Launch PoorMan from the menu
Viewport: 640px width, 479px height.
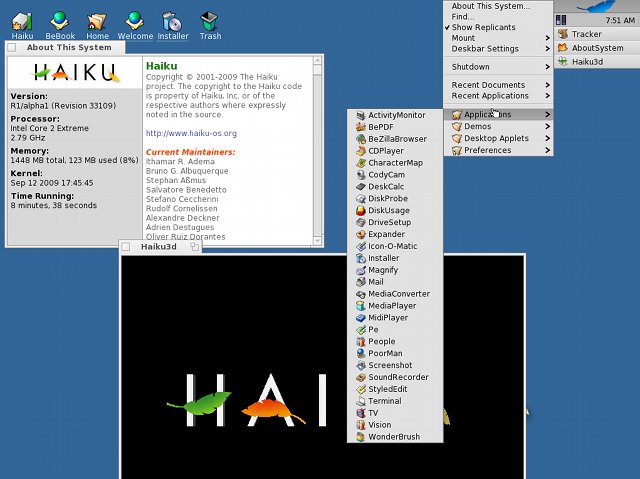(x=395, y=353)
